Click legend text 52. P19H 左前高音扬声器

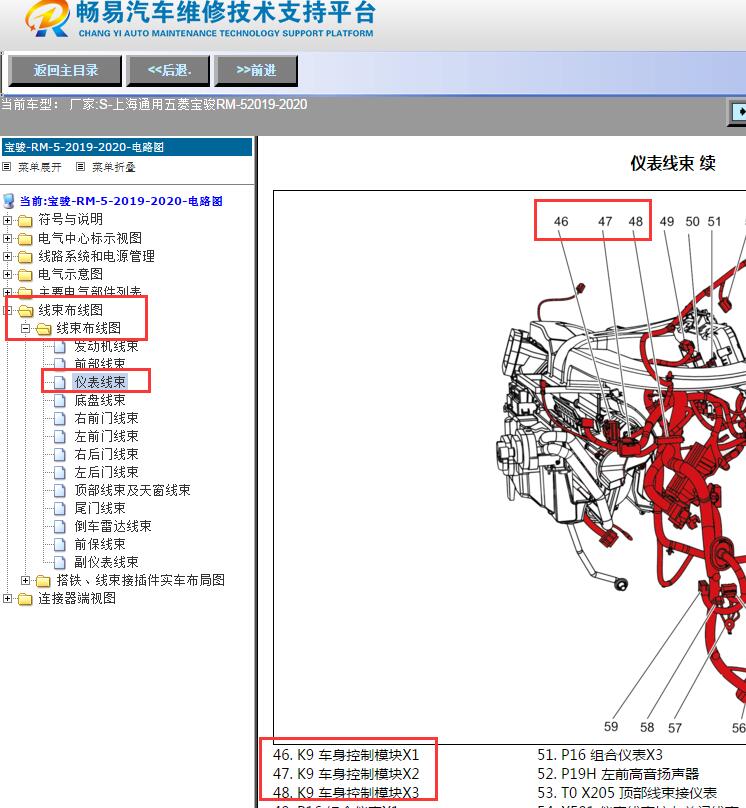tap(618, 774)
